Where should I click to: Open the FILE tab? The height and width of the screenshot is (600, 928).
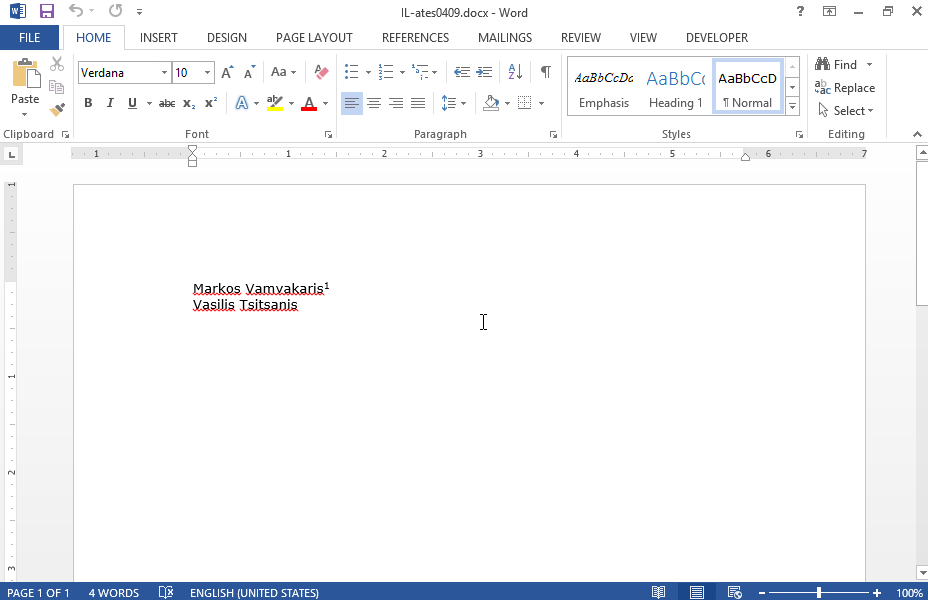tap(30, 37)
